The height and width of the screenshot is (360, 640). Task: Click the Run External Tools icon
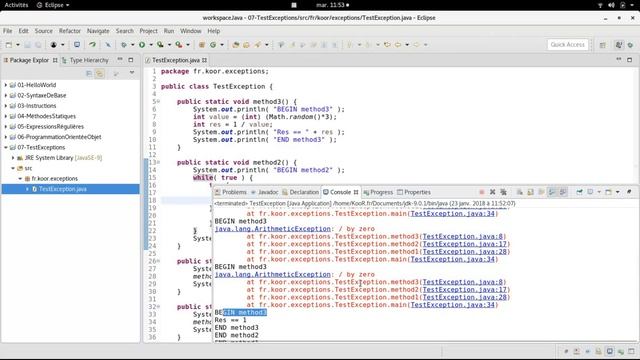coord(179,45)
